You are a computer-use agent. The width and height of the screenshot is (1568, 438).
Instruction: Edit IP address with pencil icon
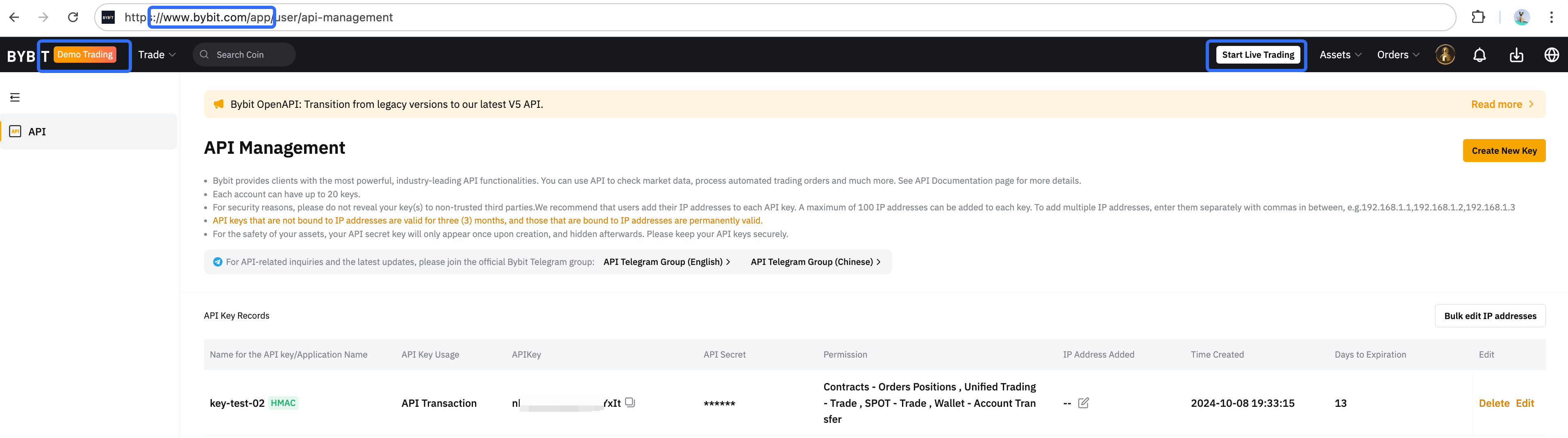click(x=1083, y=403)
